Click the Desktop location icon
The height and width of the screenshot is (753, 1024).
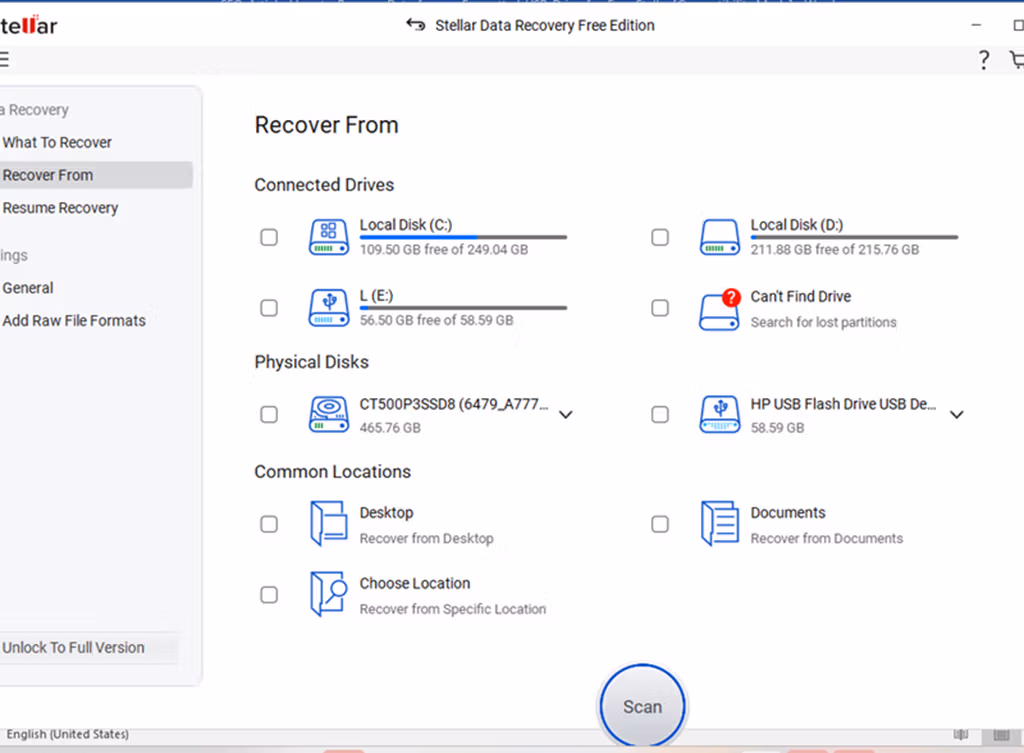328,524
